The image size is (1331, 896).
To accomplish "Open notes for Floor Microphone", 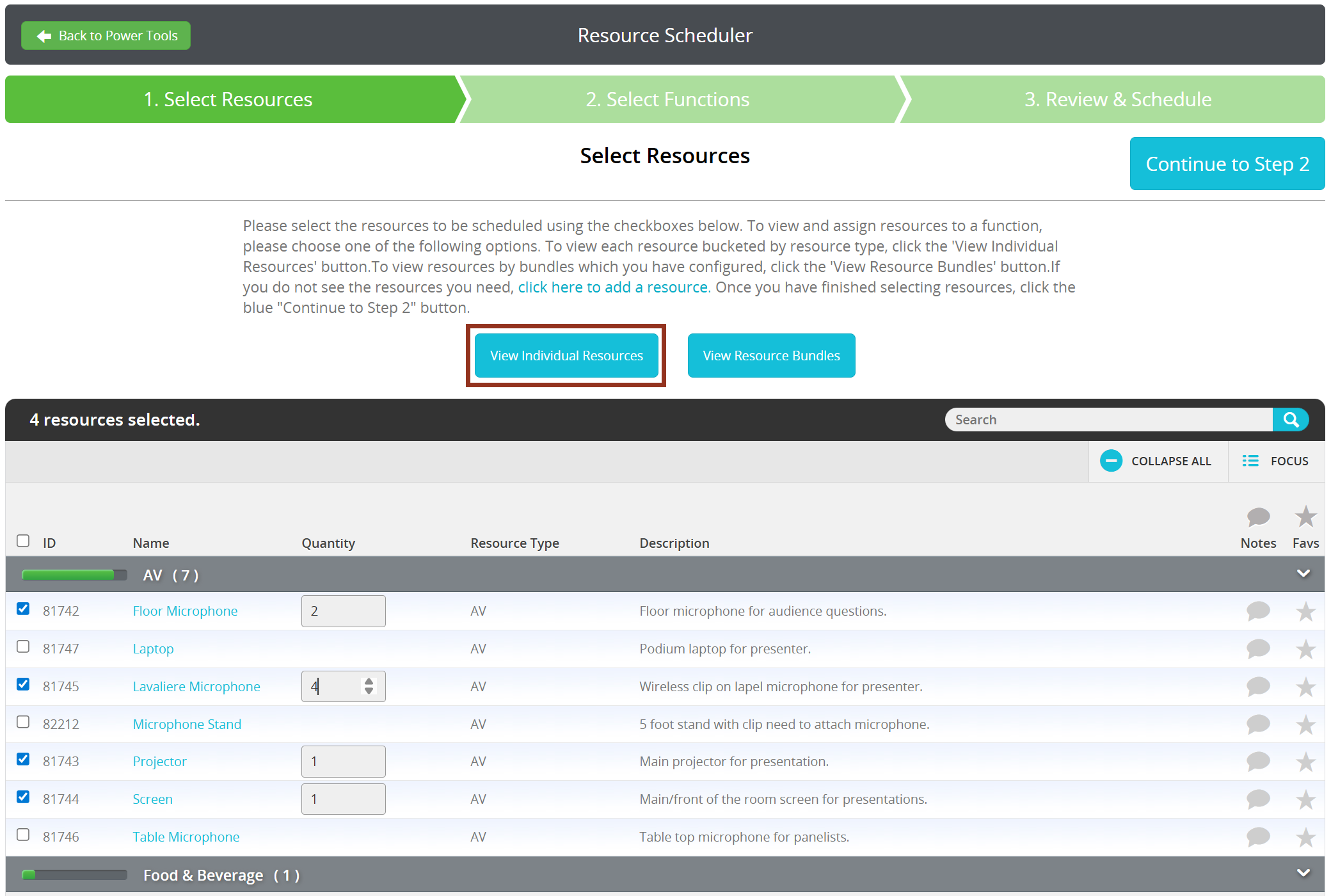I will click(1257, 611).
